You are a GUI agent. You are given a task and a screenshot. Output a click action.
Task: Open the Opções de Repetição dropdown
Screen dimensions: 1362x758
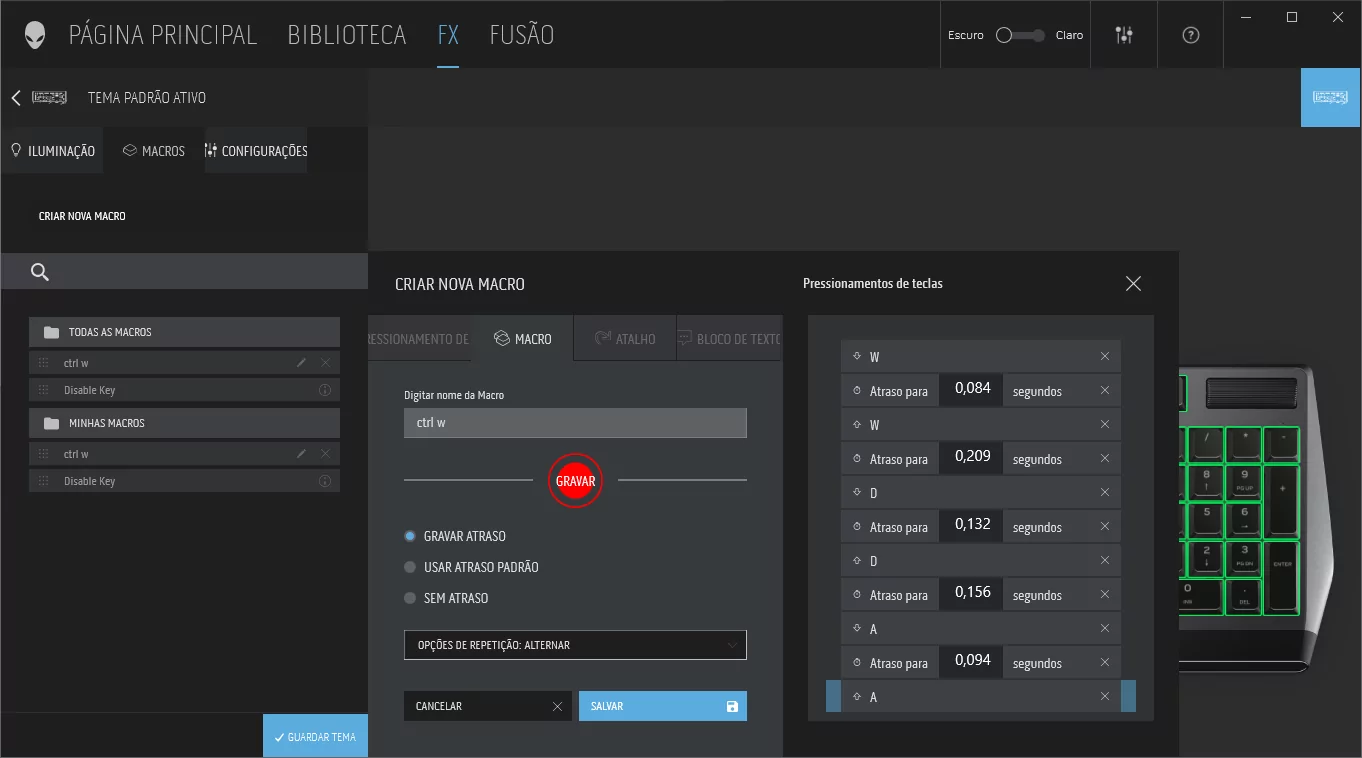click(575, 645)
